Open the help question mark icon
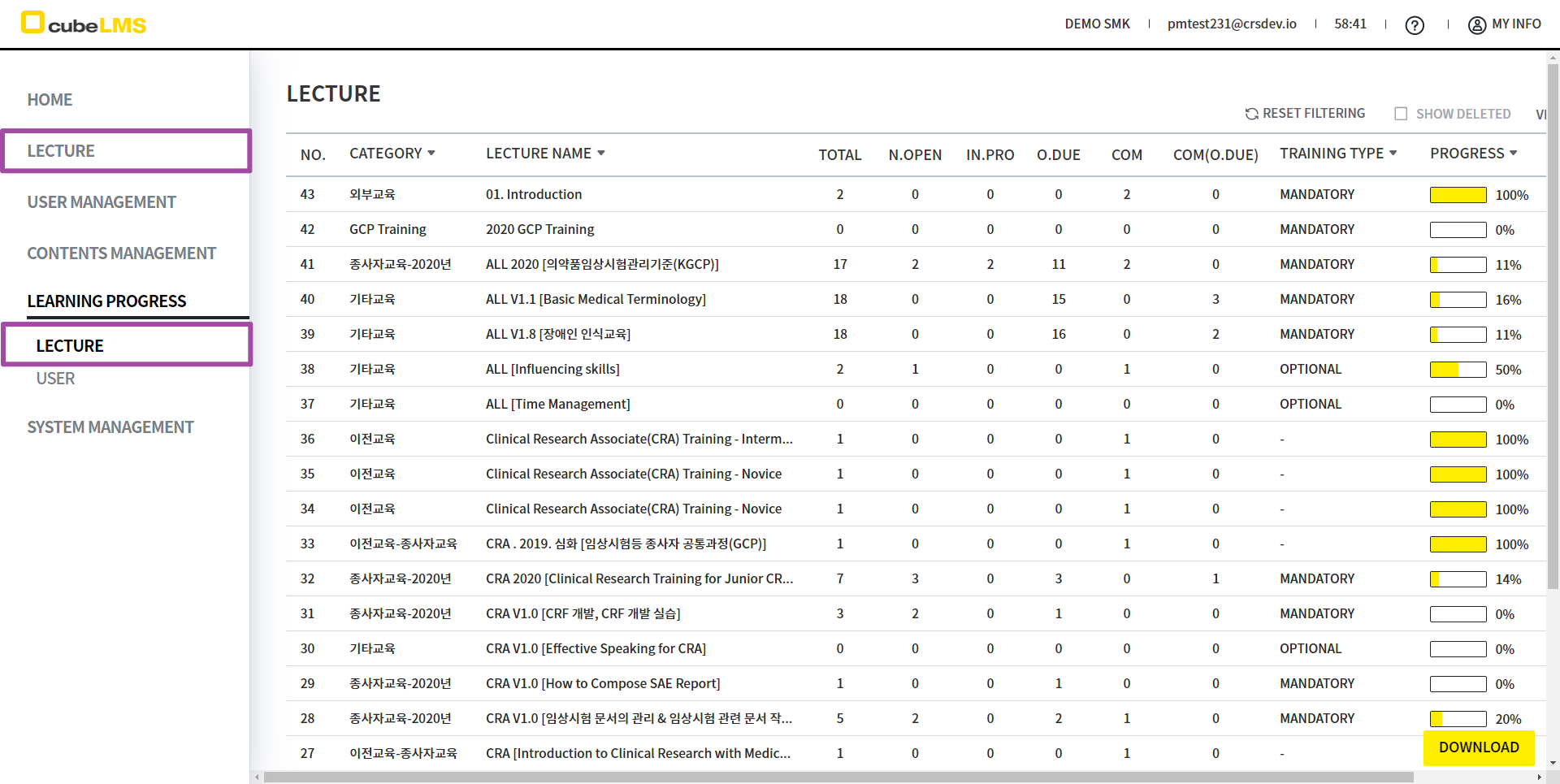This screenshot has width=1560, height=784. pos(1415,25)
